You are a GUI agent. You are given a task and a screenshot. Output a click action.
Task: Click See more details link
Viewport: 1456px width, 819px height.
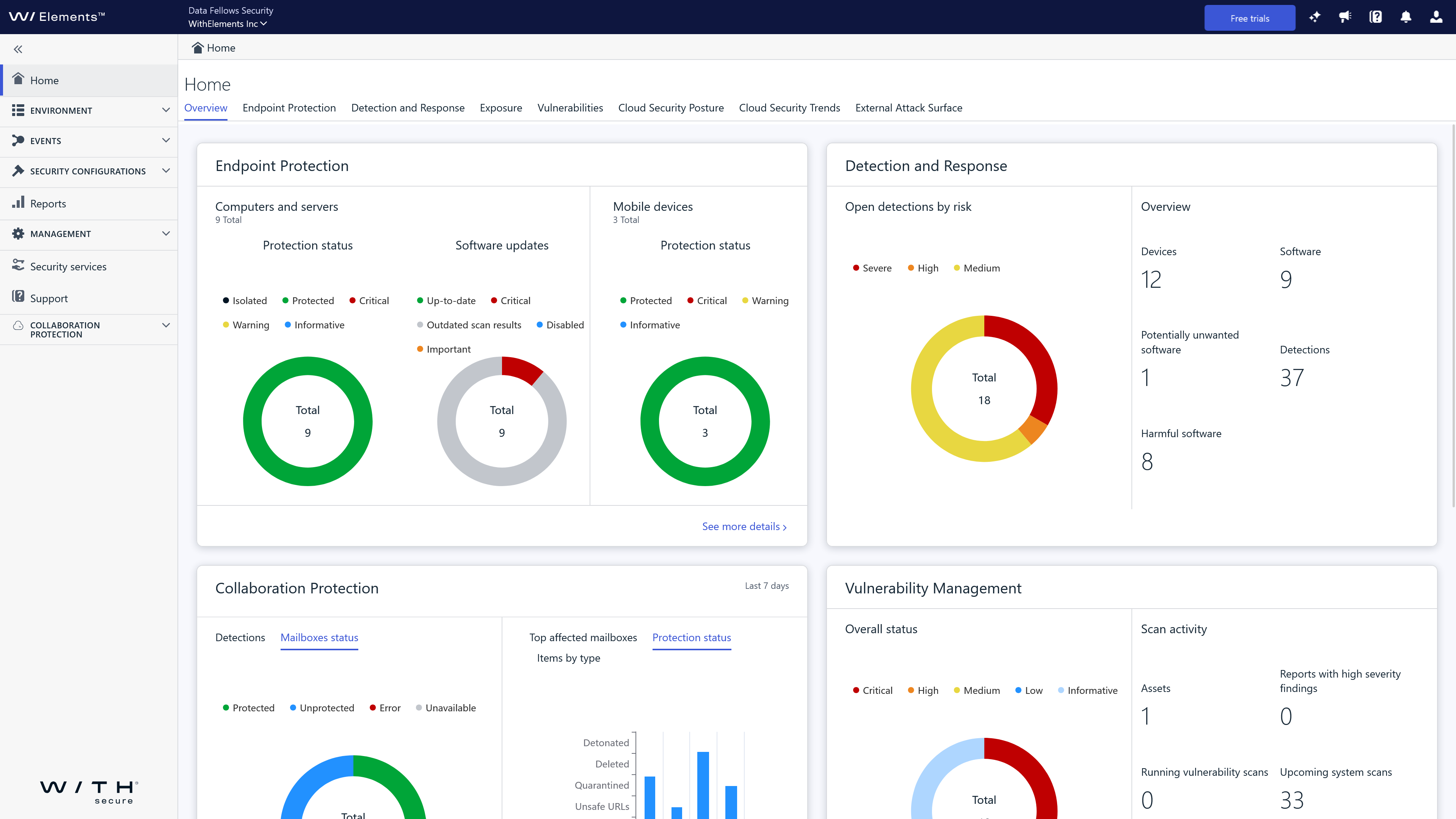tap(744, 526)
